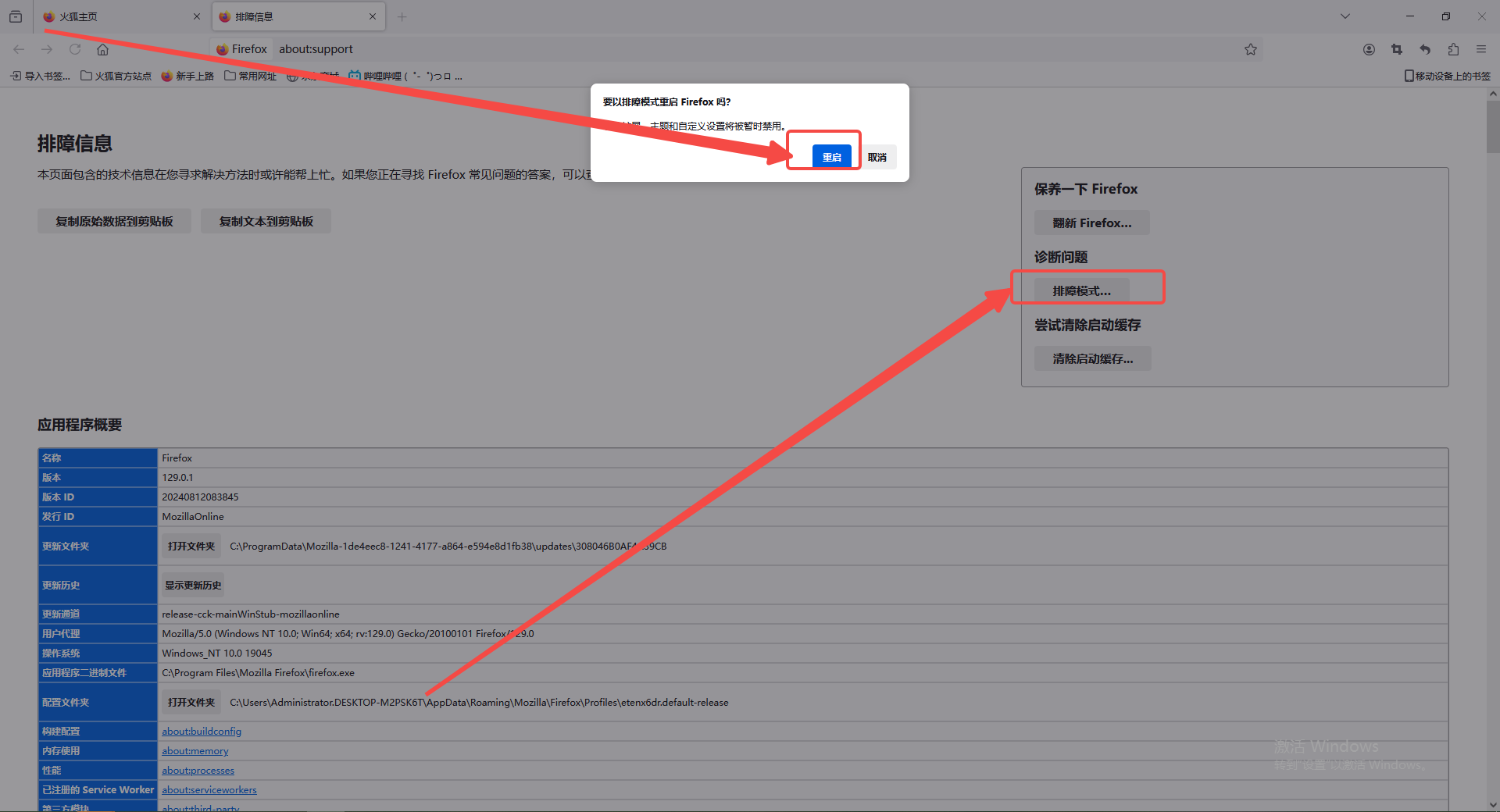Click the 清除启动缓存… button

click(x=1092, y=358)
